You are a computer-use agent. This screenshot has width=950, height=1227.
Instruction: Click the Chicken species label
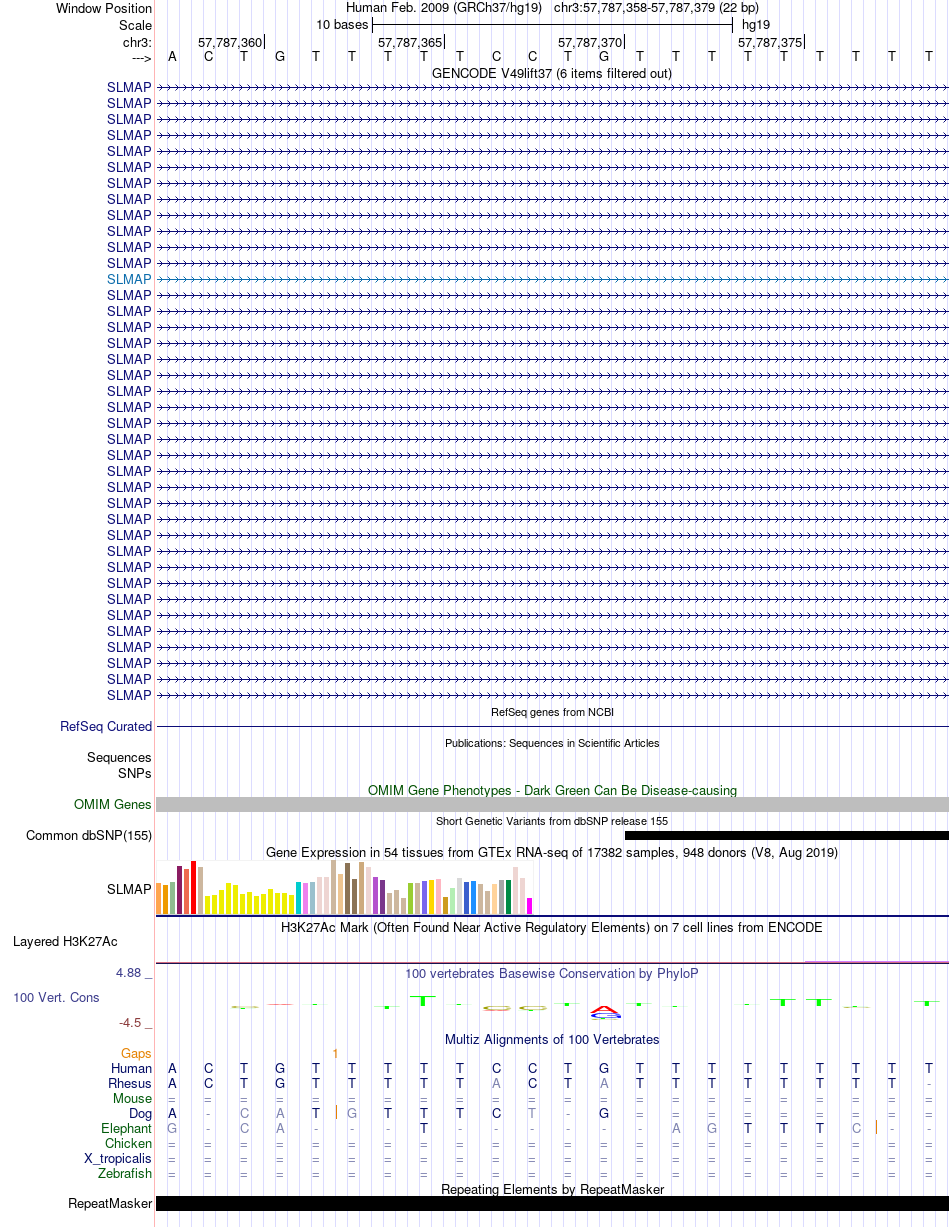point(128,1143)
